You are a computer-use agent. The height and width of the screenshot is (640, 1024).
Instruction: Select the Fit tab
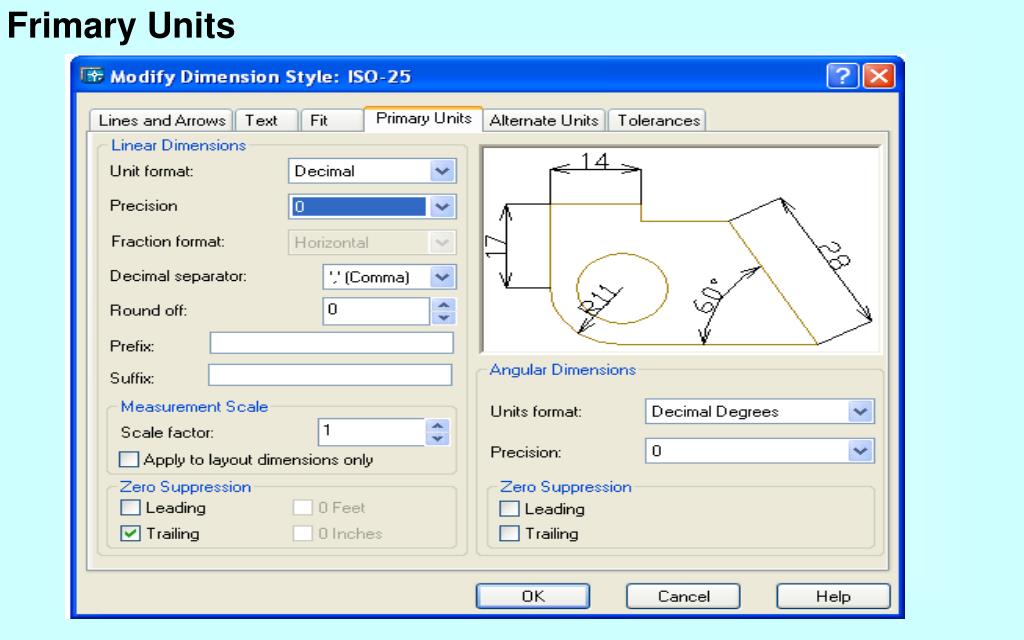332,121
